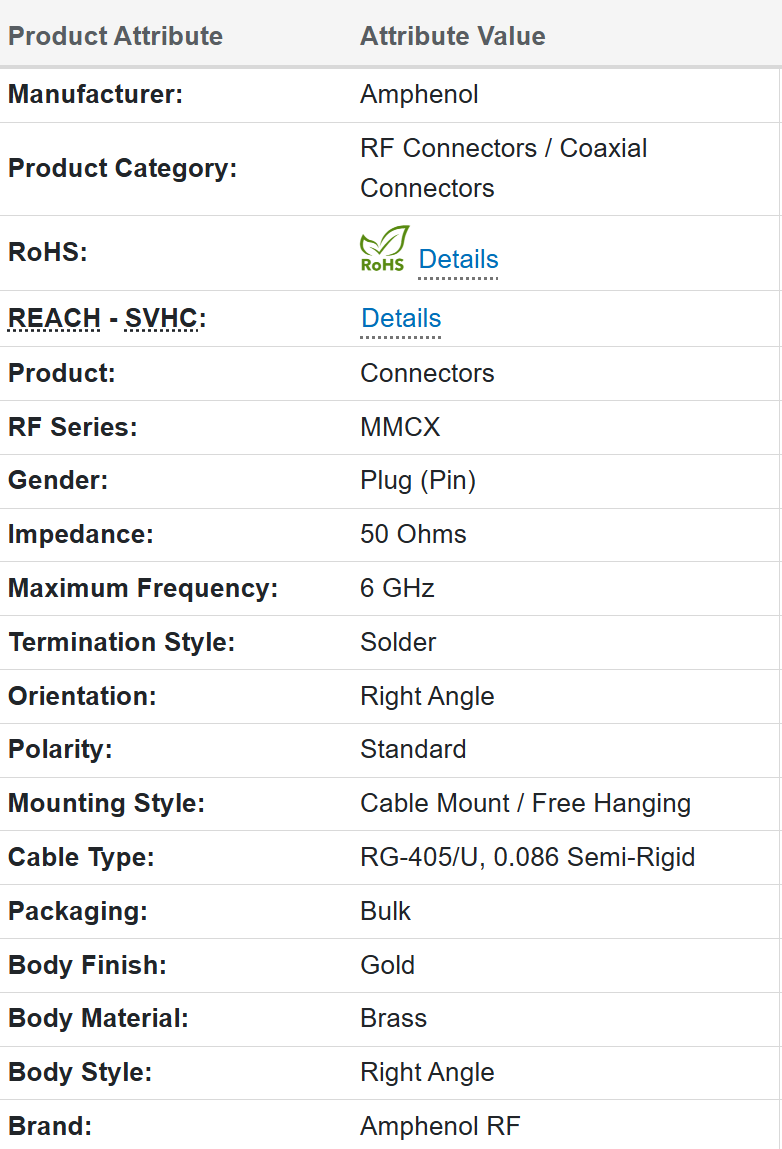Screen dimensions: 782x1149
Task: Click the 6 GHz maximum frequency value
Action: pos(397,588)
